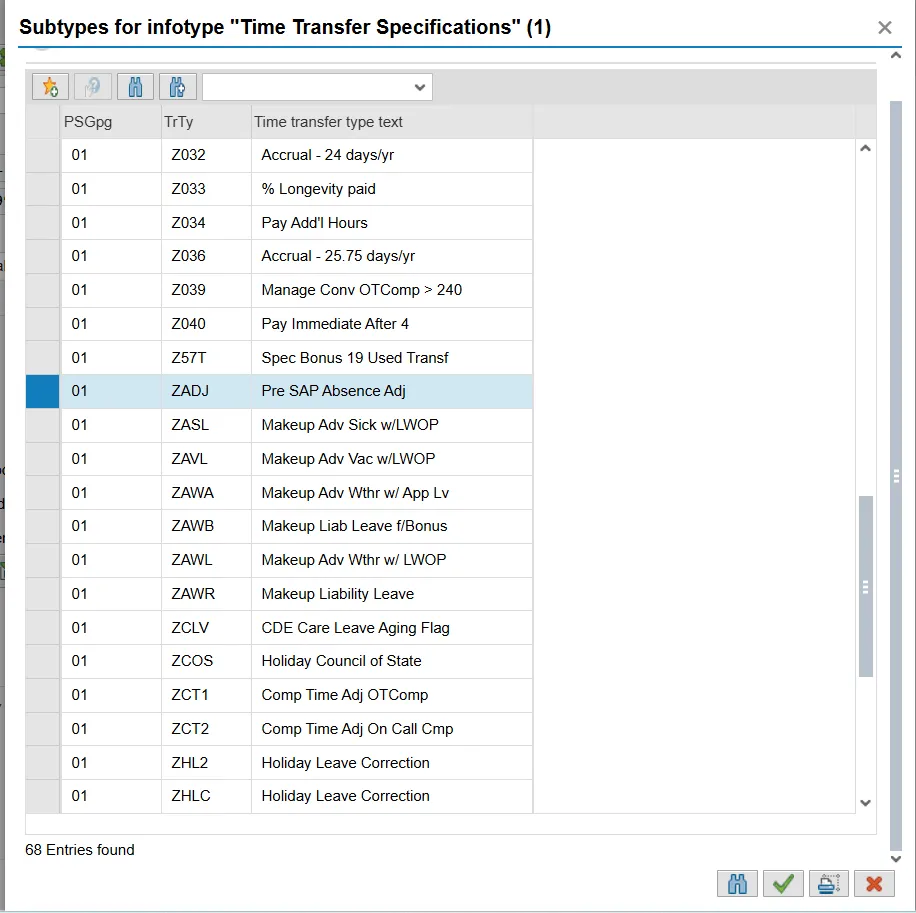Image resolution: width=916 pixels, height=913 pixels.
Task: Click the bottom binoculars search button
Action: point(737,884)
